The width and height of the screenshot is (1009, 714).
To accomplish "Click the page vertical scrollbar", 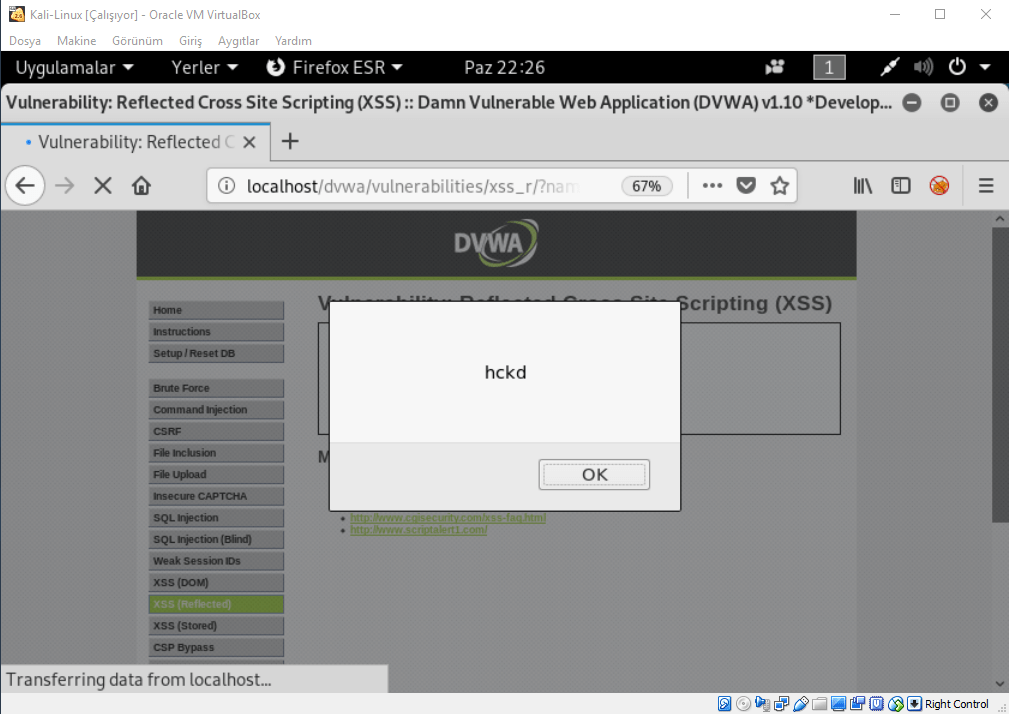I will coord(1000,370).
